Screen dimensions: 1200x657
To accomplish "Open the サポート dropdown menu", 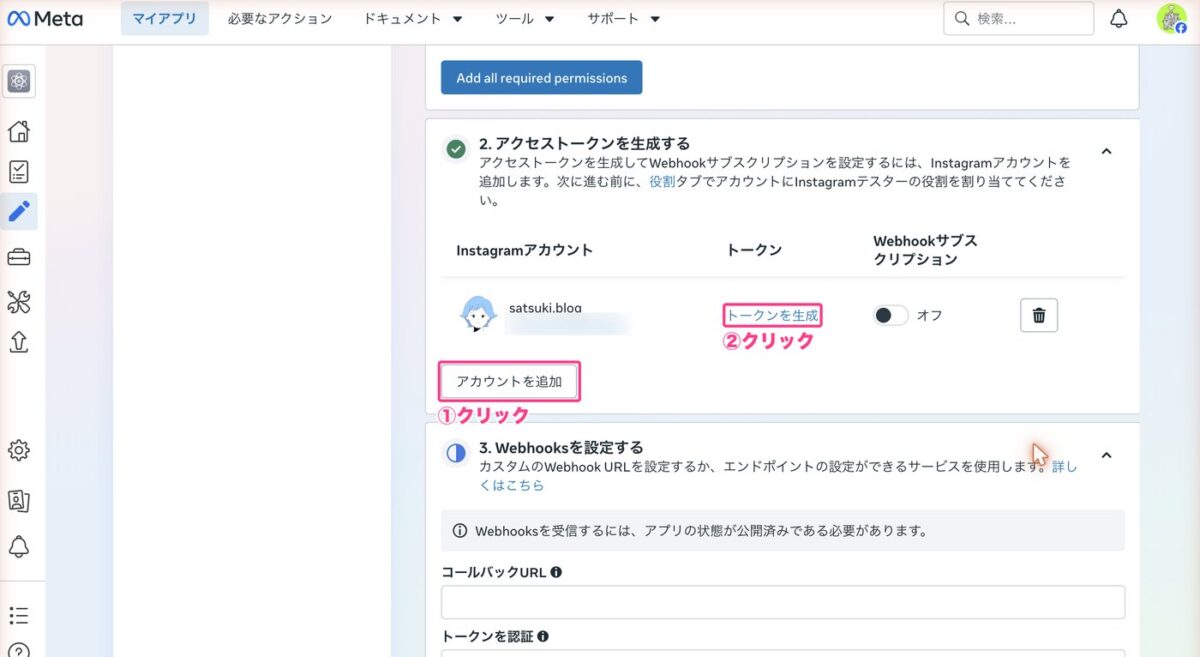I will coord(623,19).
